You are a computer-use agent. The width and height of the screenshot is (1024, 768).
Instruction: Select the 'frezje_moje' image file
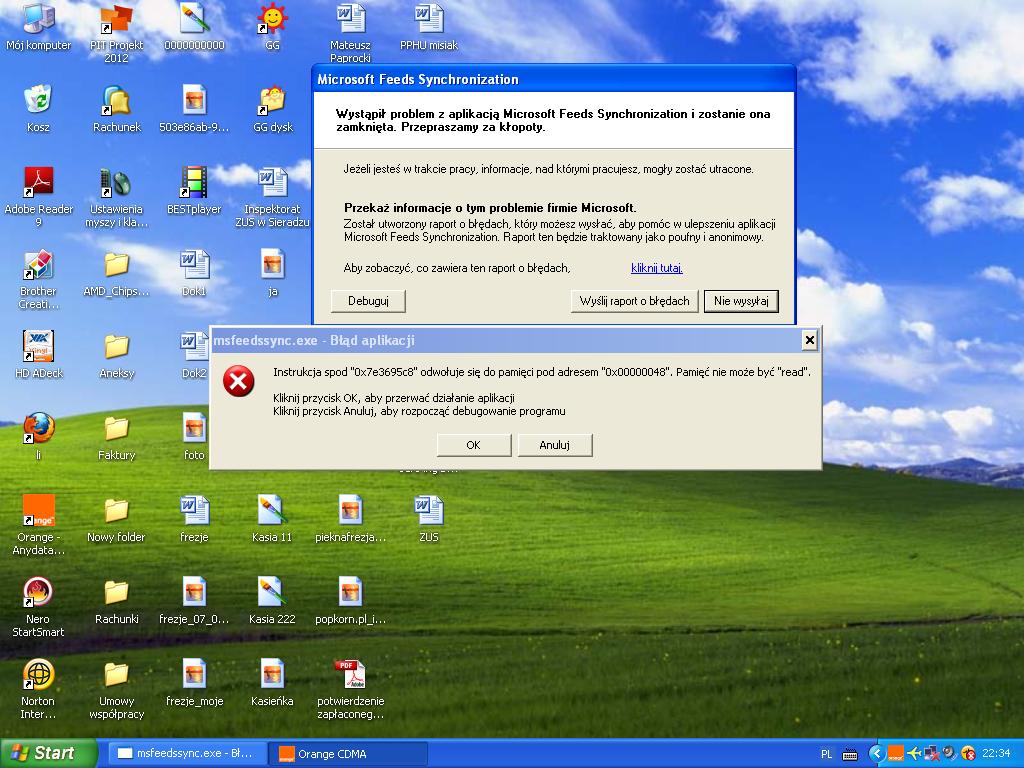[194, 683]
